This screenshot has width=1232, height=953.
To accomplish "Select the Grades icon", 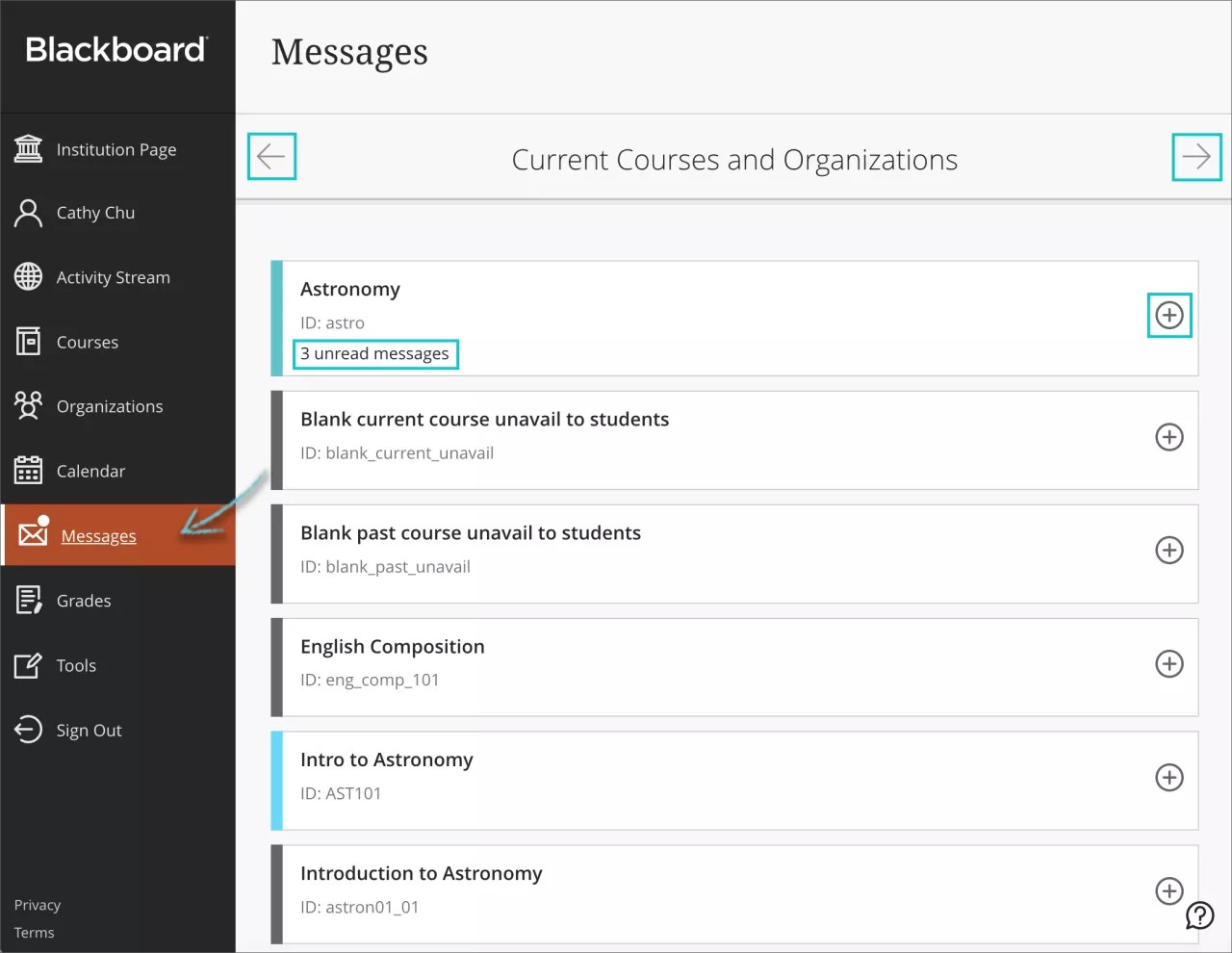I will [x=29, y=600].
